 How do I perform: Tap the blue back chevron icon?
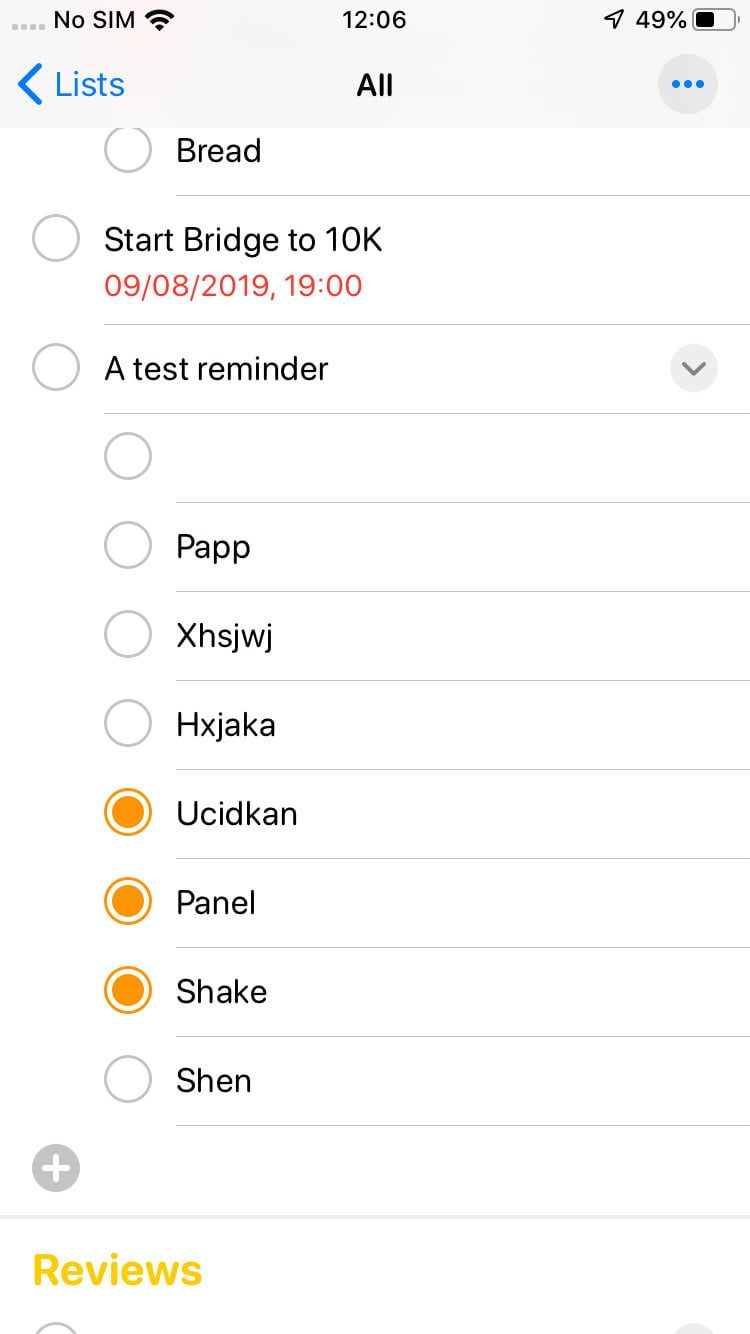pyautogui.click(x=31, y=84)
